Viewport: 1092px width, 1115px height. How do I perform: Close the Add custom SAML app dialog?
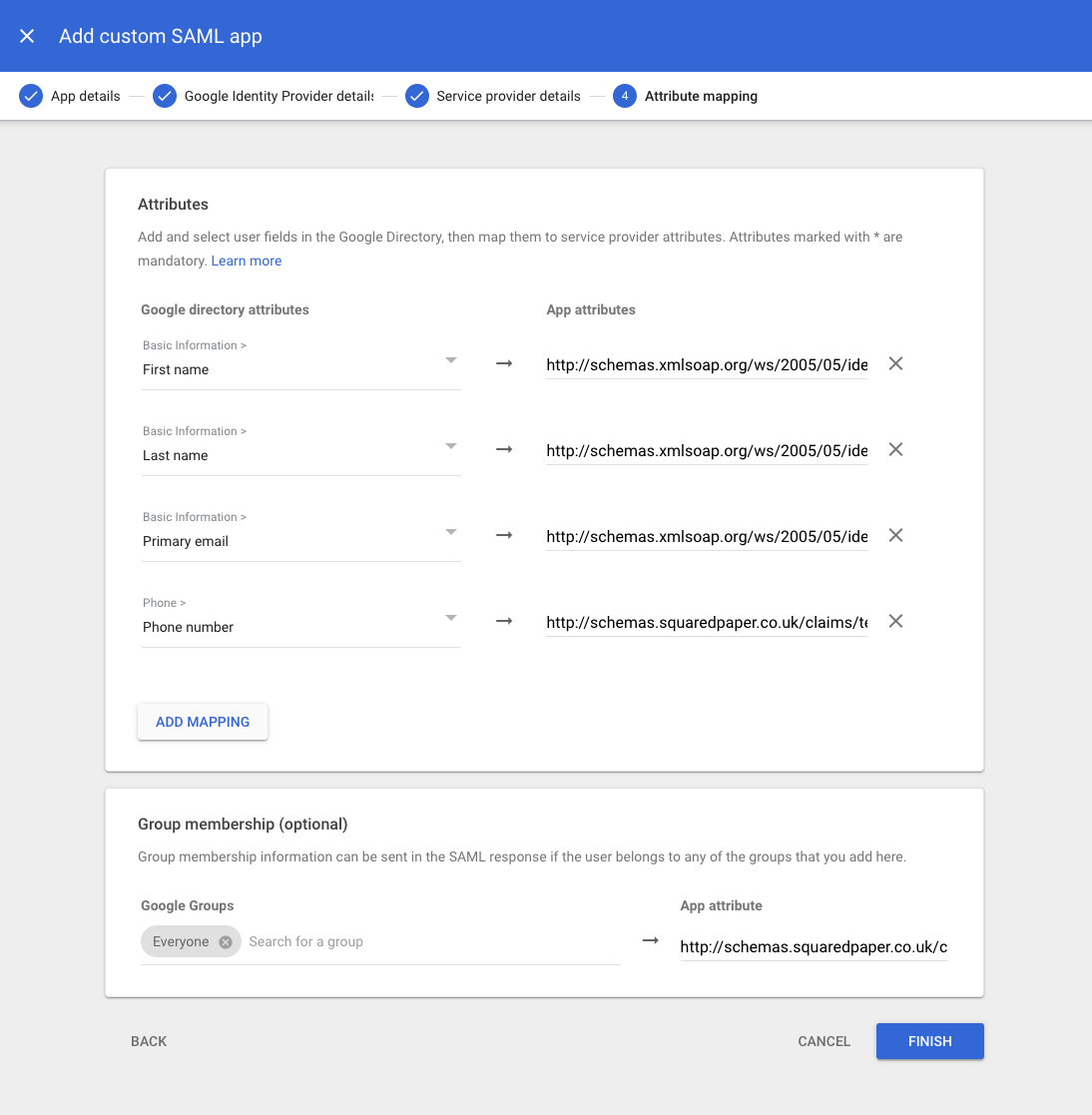pos(27,36)
